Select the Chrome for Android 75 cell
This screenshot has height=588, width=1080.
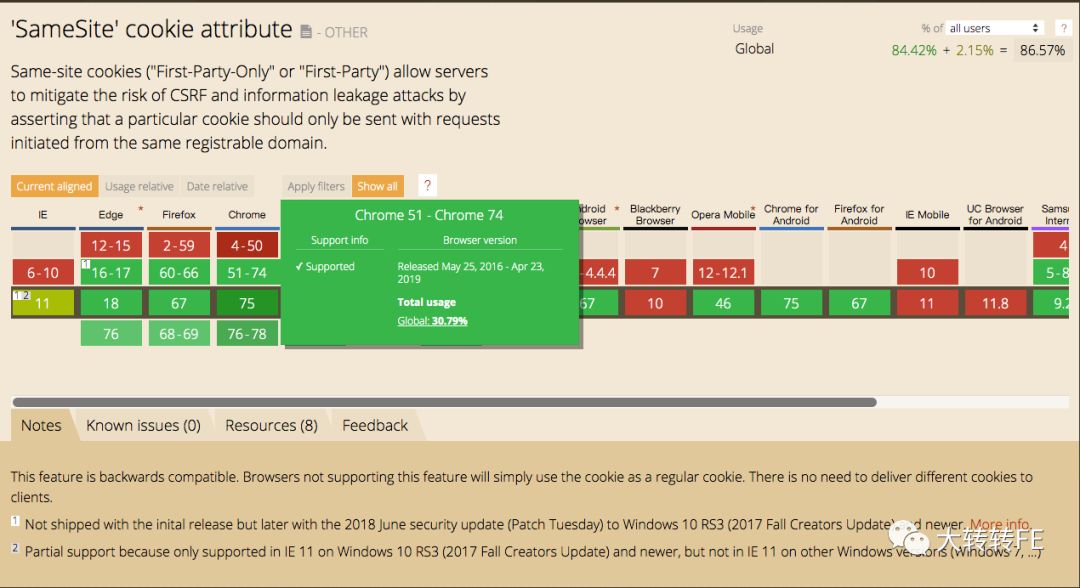pyautogui.click(x=791, y=303)
